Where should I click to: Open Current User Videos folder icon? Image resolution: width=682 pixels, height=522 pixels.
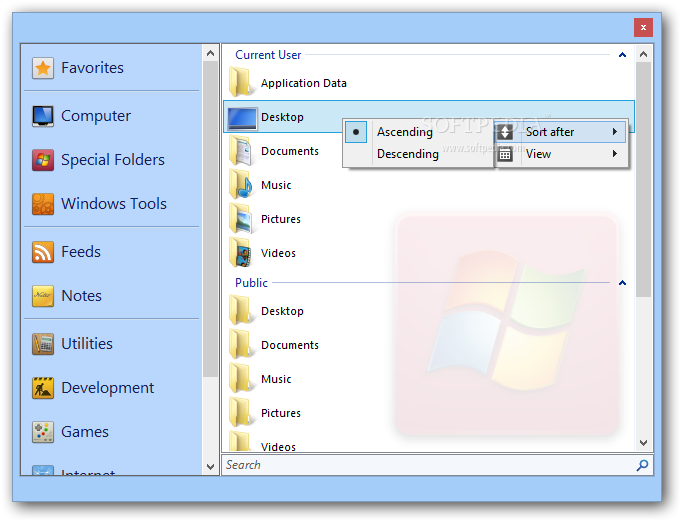point(241,252)
